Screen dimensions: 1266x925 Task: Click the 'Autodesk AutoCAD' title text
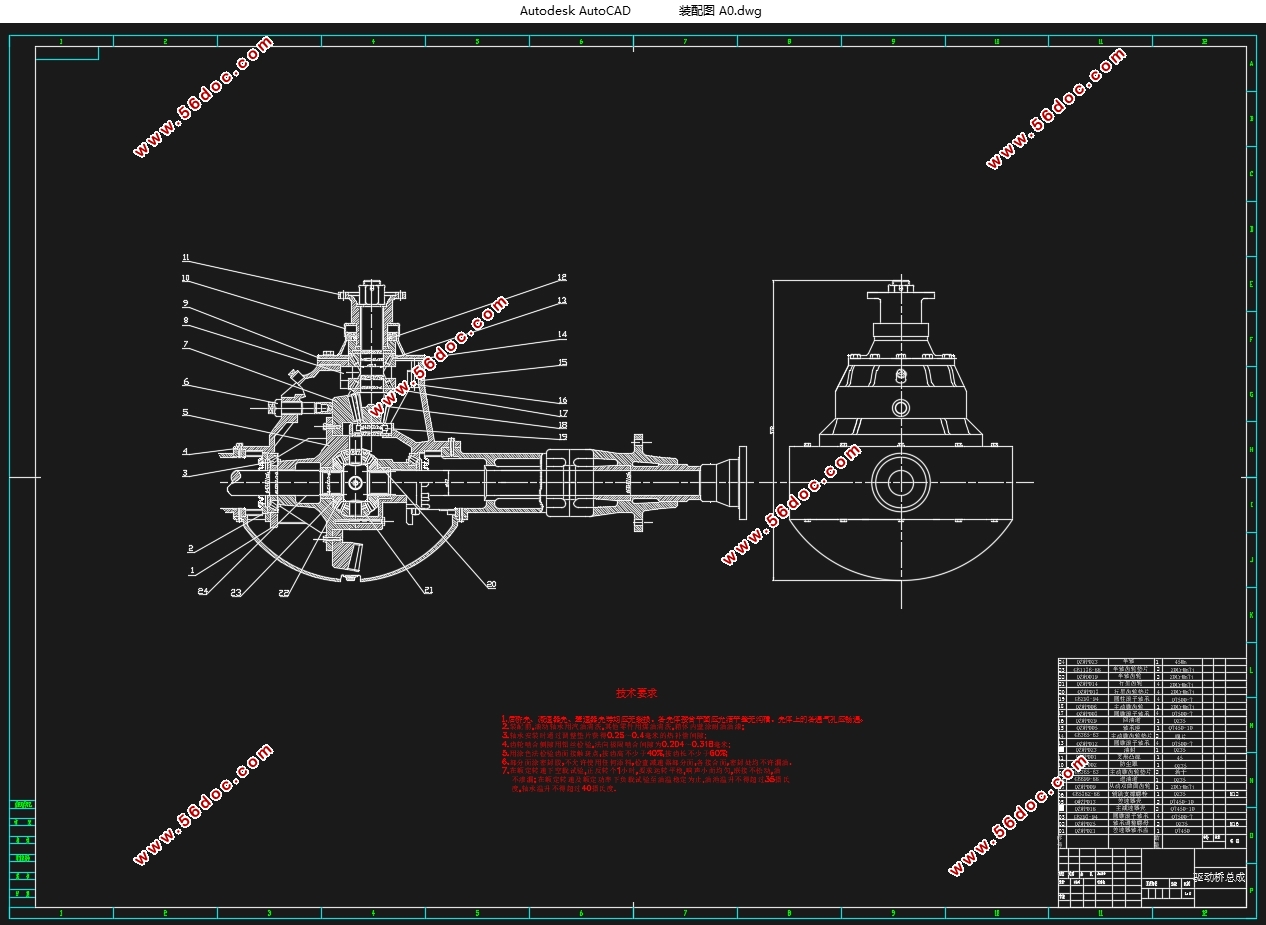point(575,11)
